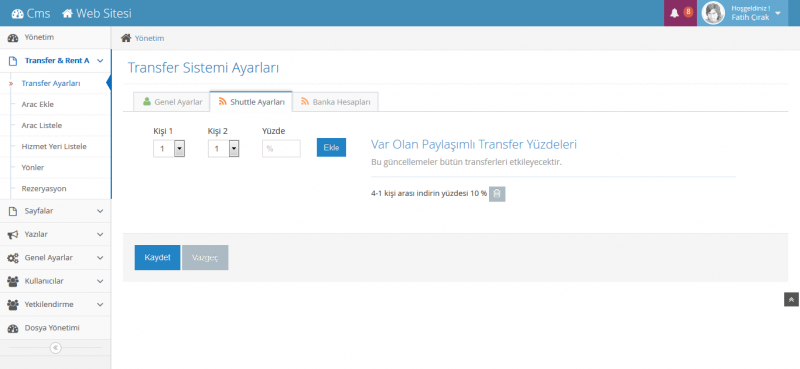The image size is (800, 369).
Task: Click the Transfer & Rent A sidebar label
Action: click(x=57, y=61)
